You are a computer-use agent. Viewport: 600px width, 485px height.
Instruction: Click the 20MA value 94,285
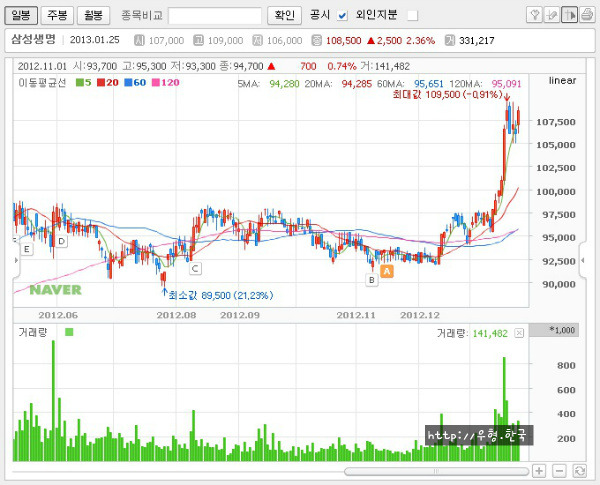click(x=356, y=84)
